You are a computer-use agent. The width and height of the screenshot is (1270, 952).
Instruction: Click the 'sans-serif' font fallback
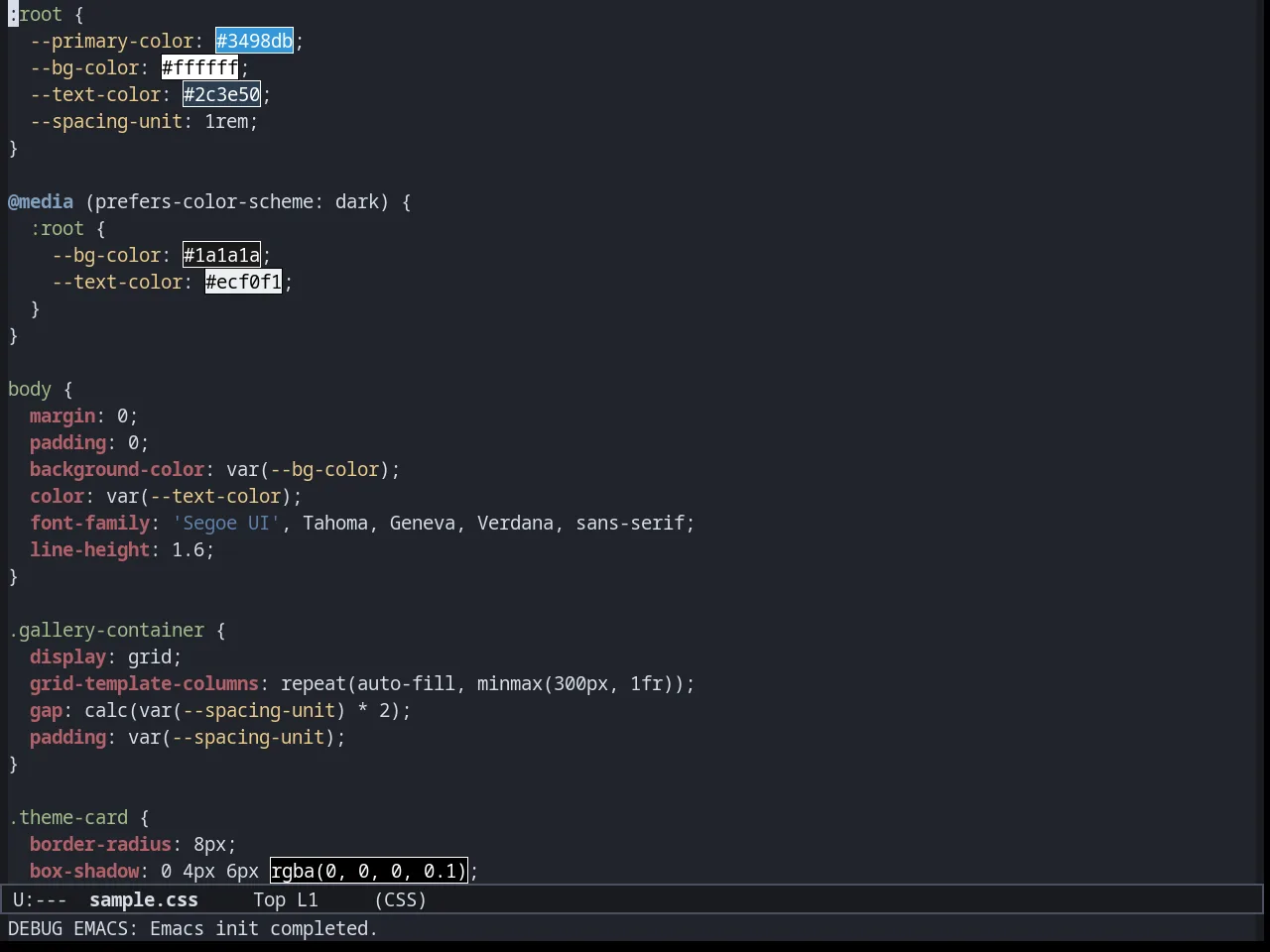click(630, 523)
